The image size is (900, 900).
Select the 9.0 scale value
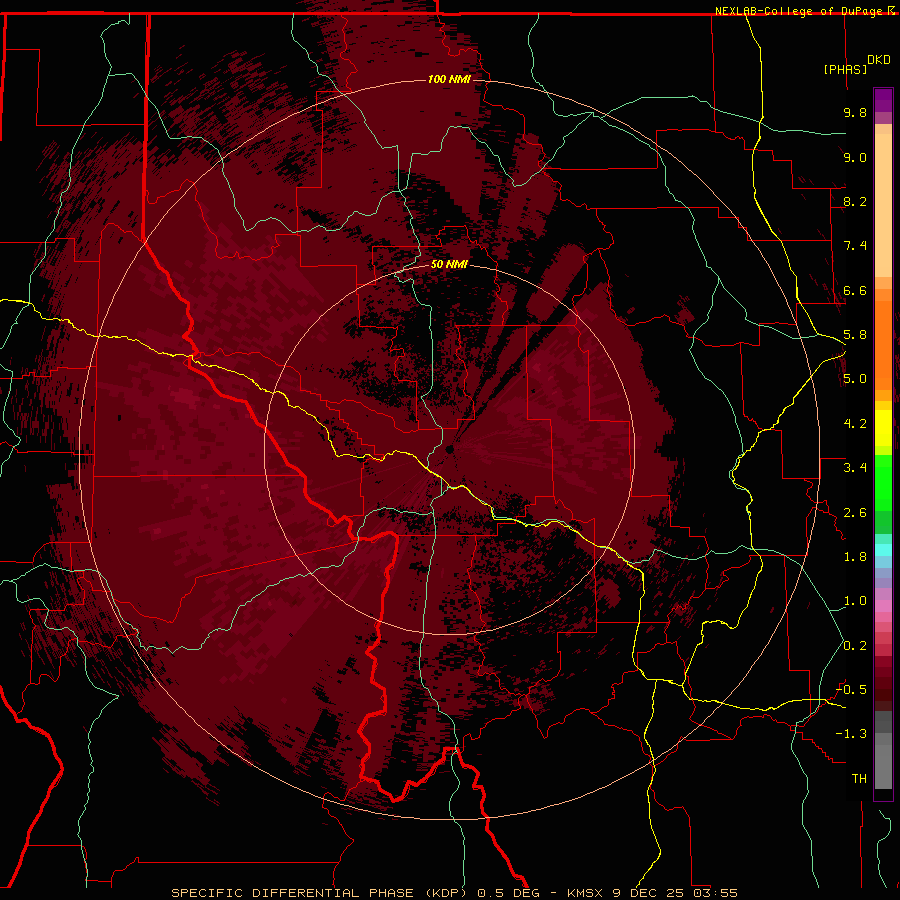[x=855, y=157]
